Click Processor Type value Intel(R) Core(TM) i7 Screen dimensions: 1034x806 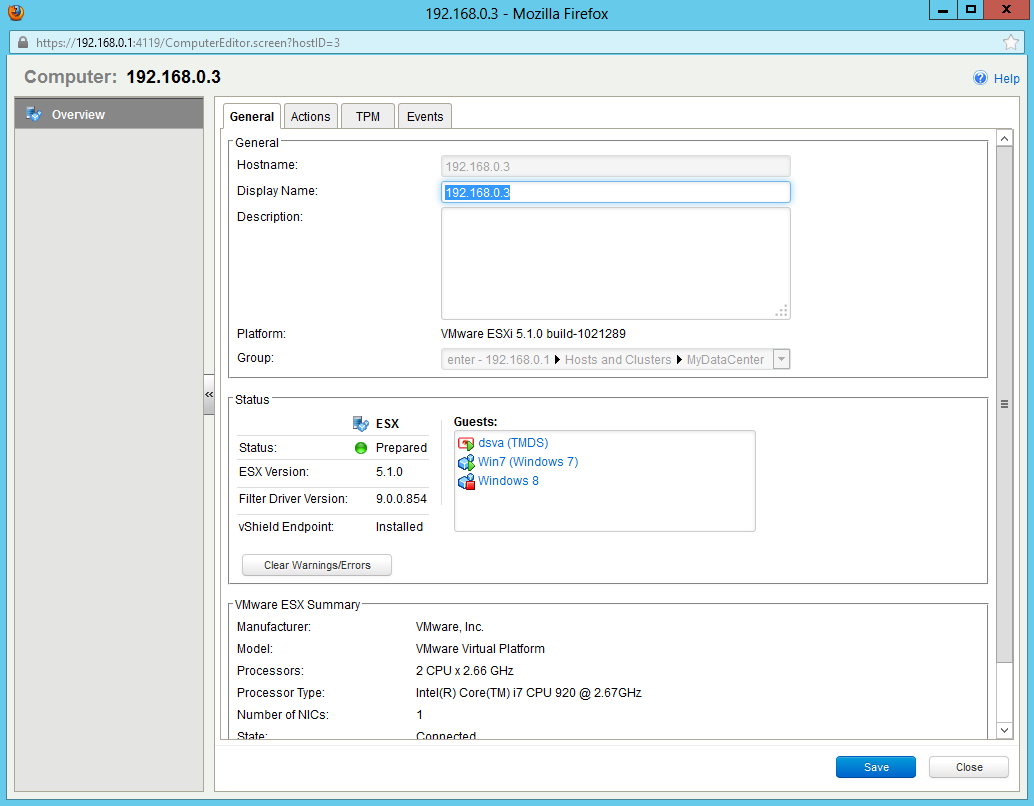pyautogui.click(x=528, y=693)
